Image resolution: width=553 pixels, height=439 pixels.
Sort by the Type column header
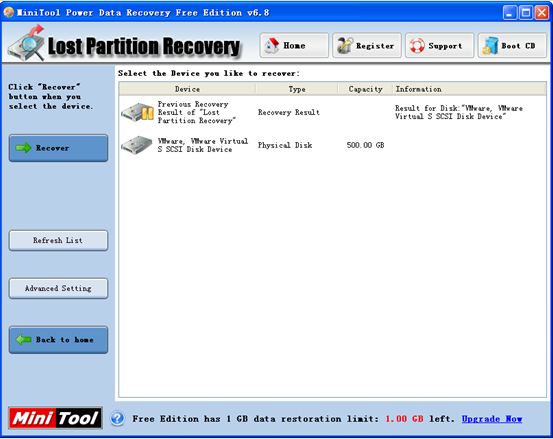(297, 89)
